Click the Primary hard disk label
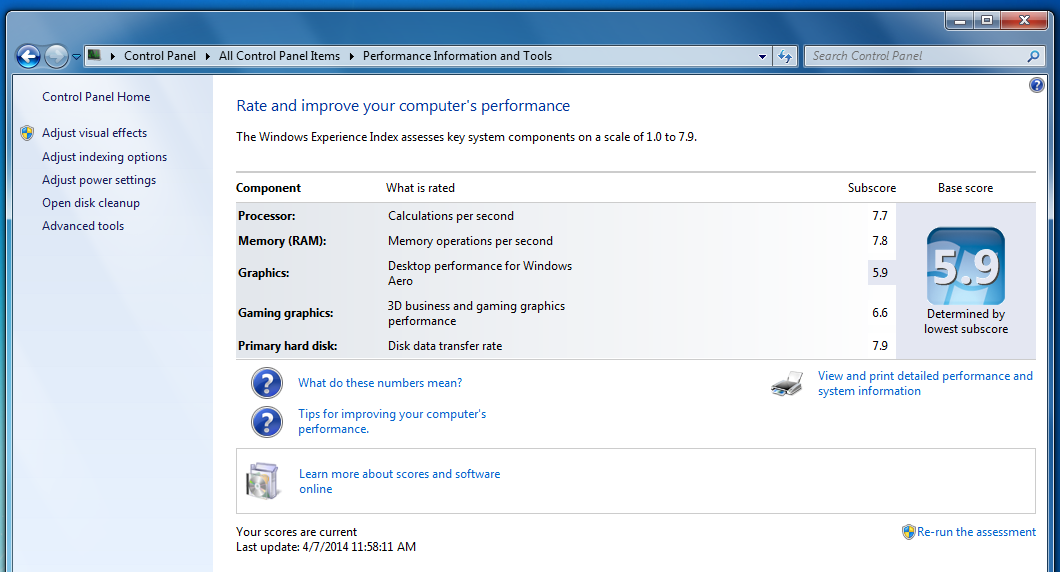The width and height of the screenshot is (1060, 572). click(287, 345)
